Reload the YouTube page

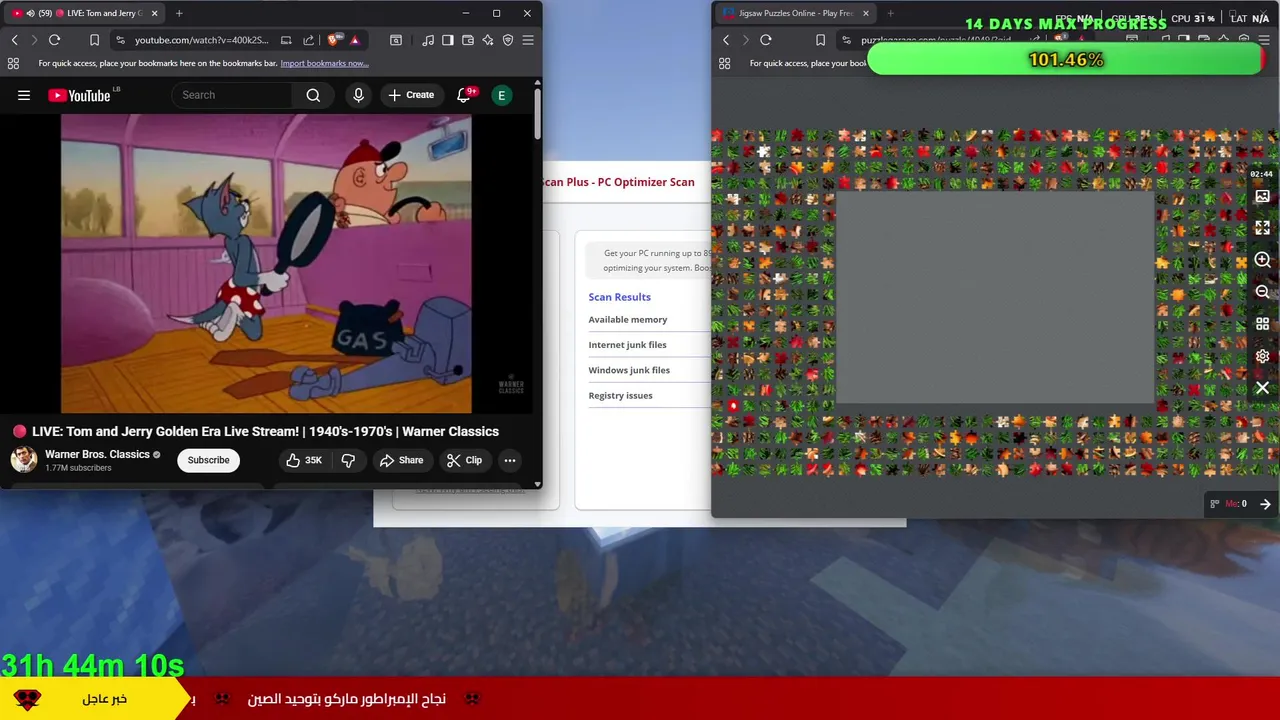click(54, 40)
